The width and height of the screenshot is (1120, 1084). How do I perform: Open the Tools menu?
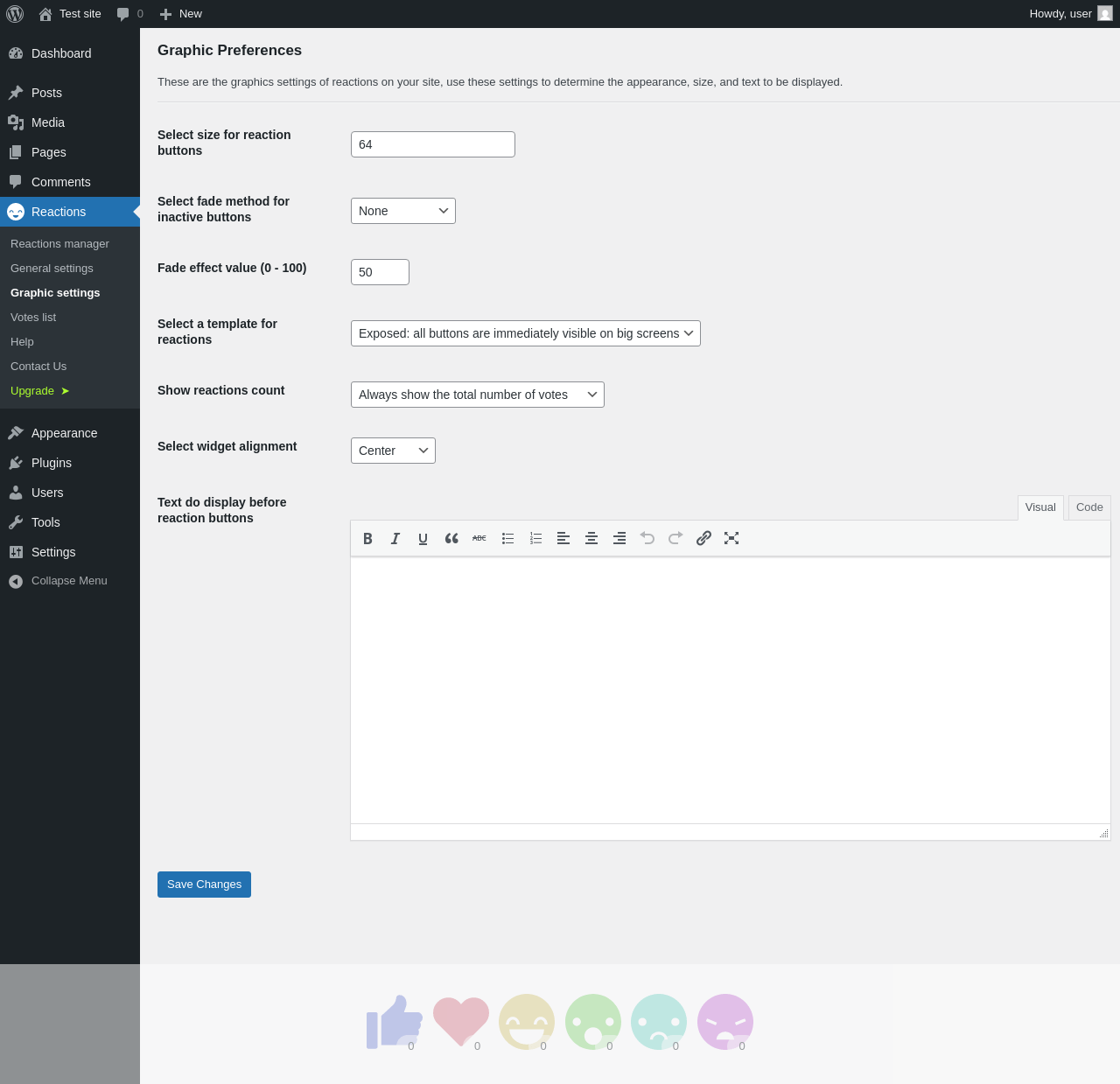coord(70,522)
